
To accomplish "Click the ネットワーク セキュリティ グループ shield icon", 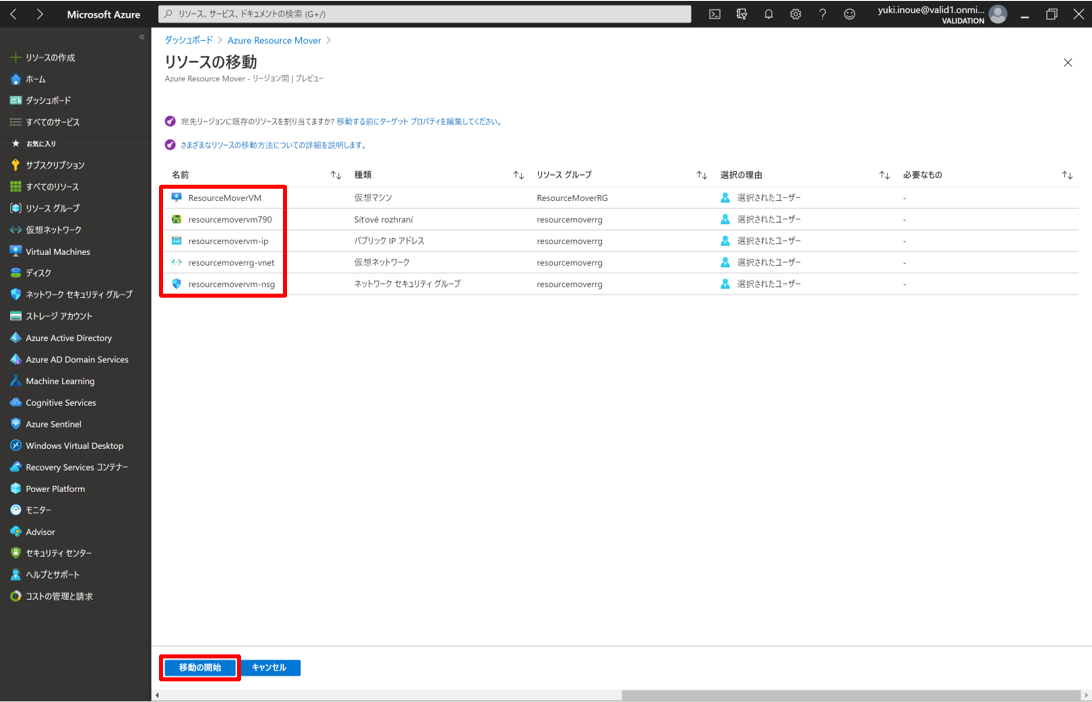I will [x=15, y=295].
